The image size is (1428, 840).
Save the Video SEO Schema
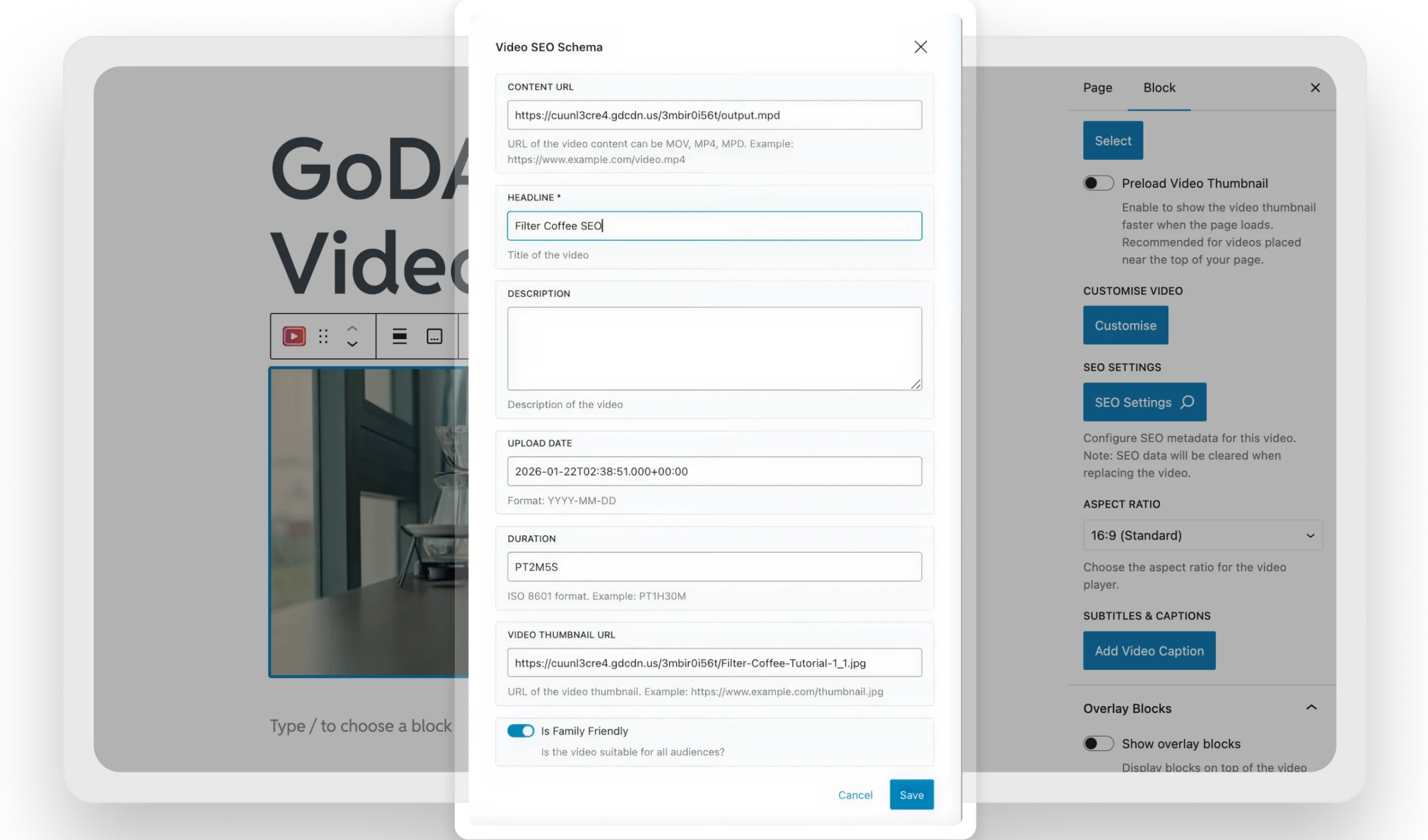coord(911,795)
